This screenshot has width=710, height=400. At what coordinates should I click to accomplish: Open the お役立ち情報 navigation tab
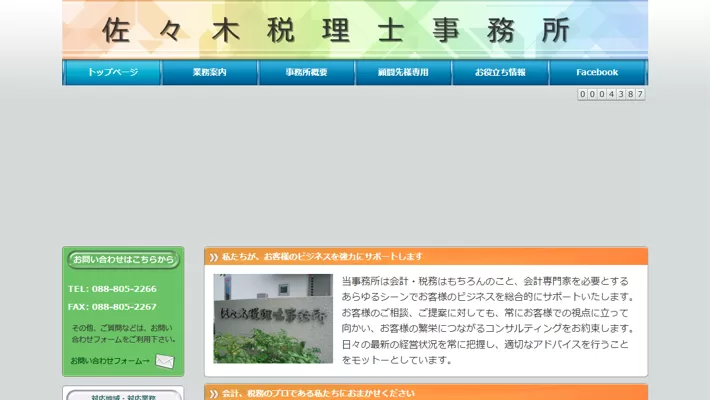pos(500,73)
